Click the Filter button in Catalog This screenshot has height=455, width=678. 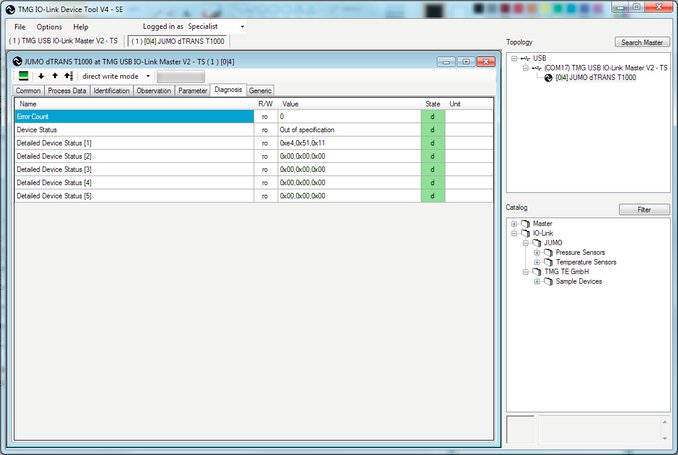click(x=644, y=209)
